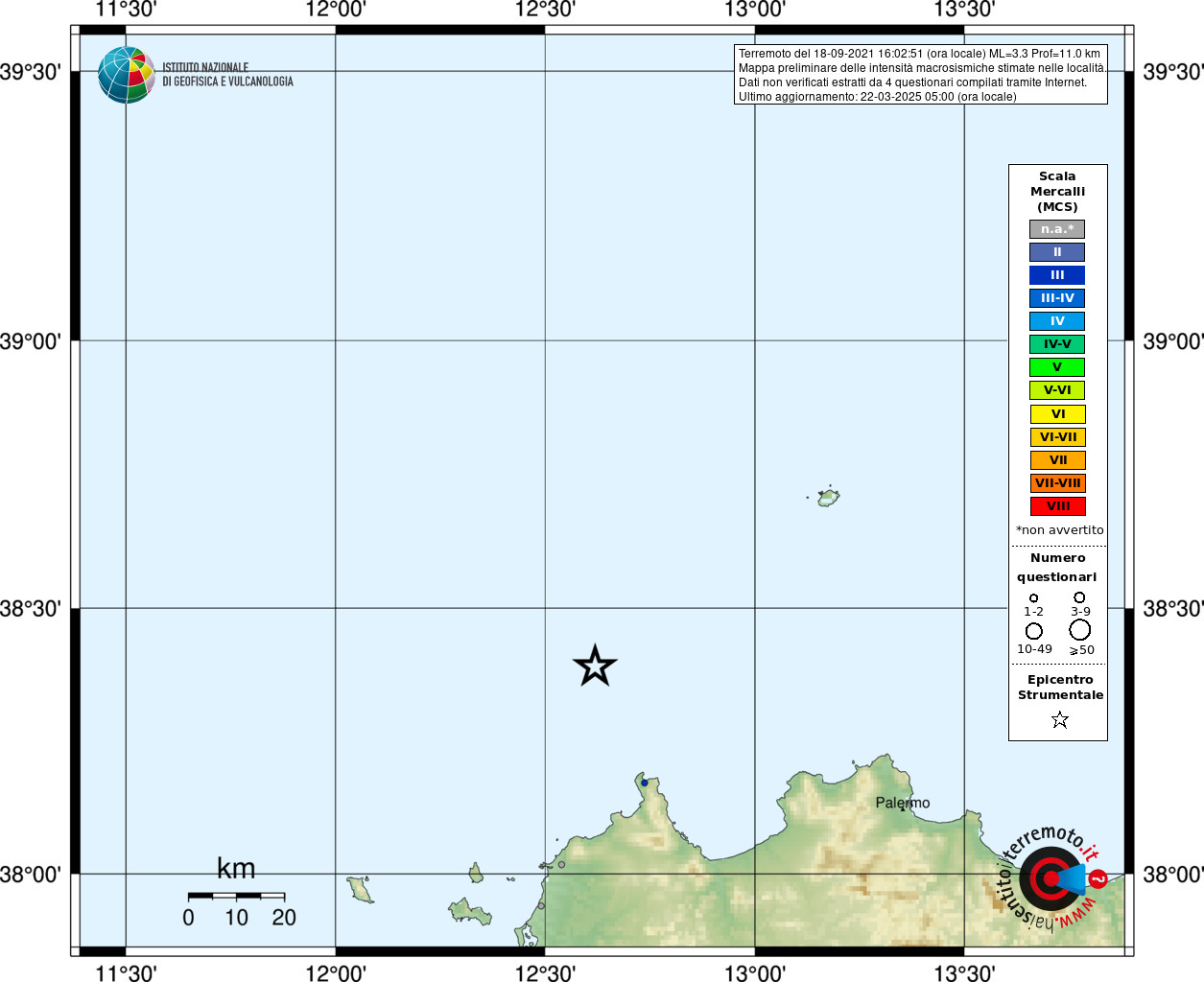Click the 'Mappa preliminare delle intensità' text line
This screenshot has height=982, width=1204.
click(922, 68)
